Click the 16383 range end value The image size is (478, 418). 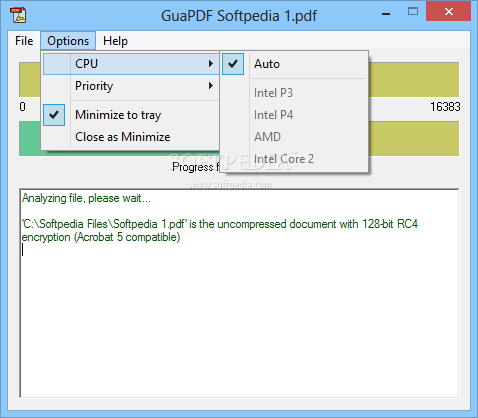coord(445,107)
